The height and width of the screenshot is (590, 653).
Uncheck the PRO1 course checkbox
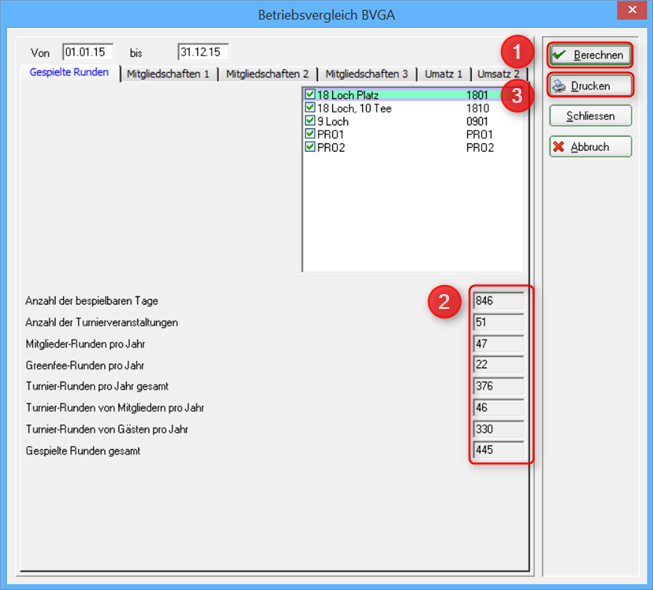click(x=310, y=134)
